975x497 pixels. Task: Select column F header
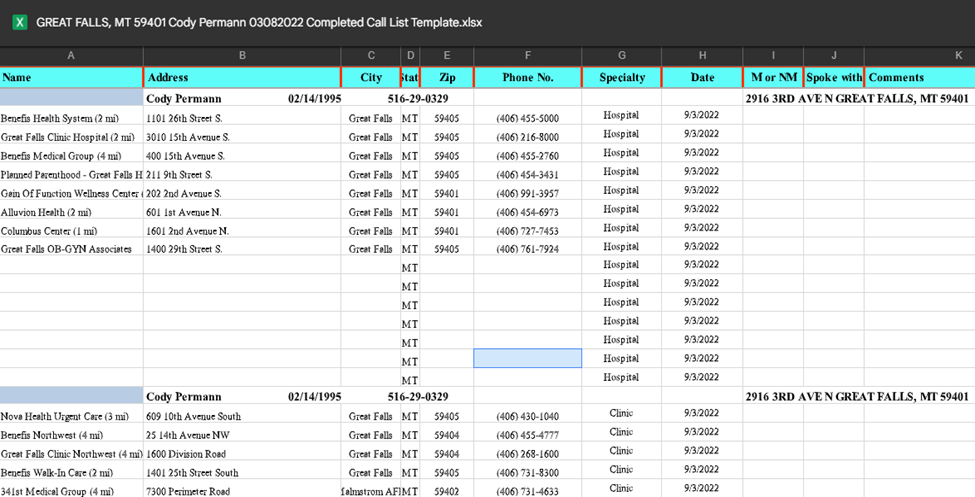coord(527,55)
